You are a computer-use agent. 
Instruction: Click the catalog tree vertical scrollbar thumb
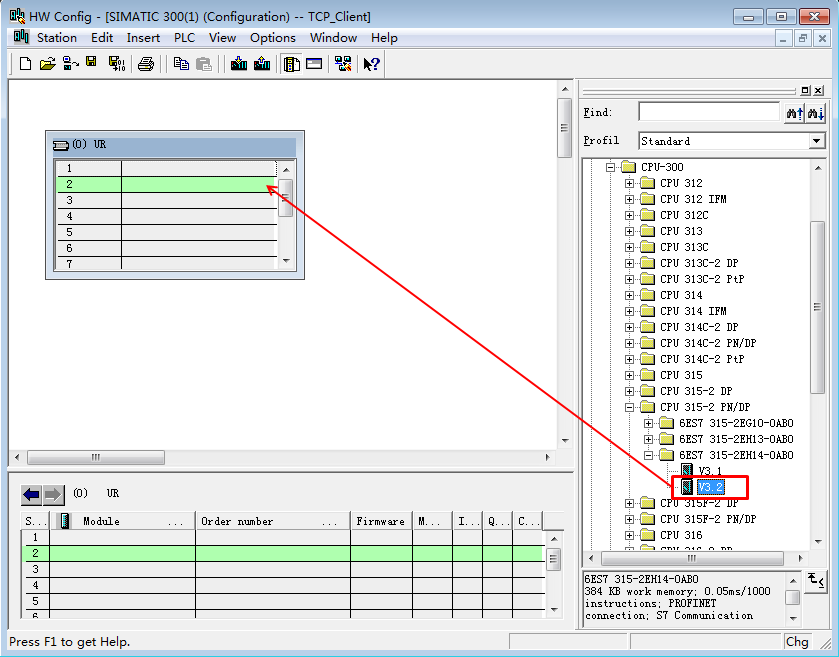(817, 307)
